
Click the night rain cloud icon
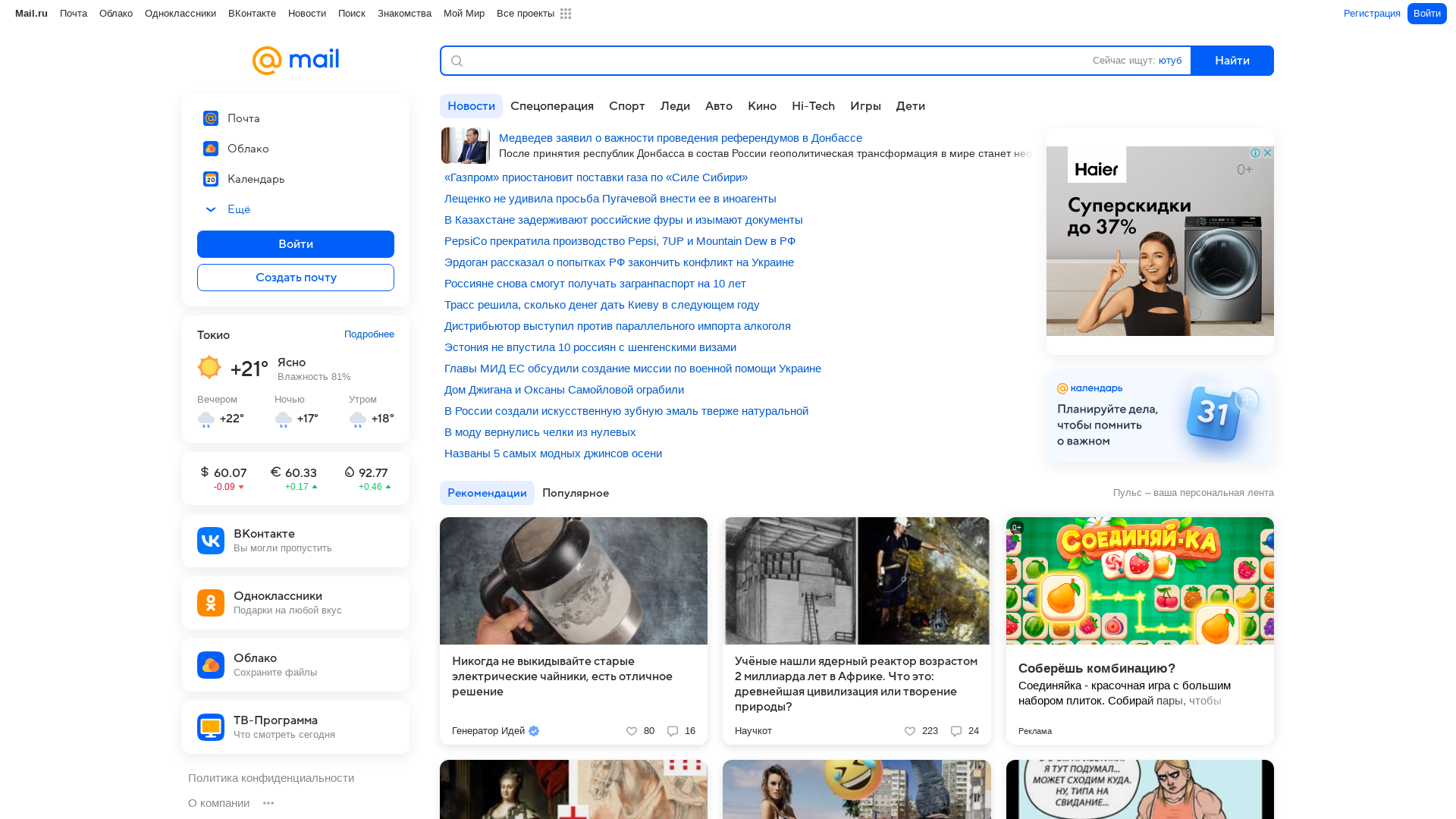(284, 419)
